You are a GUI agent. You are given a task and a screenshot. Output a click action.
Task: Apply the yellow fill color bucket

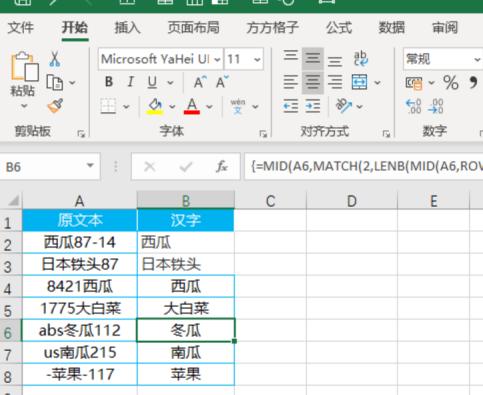point(155,106)
